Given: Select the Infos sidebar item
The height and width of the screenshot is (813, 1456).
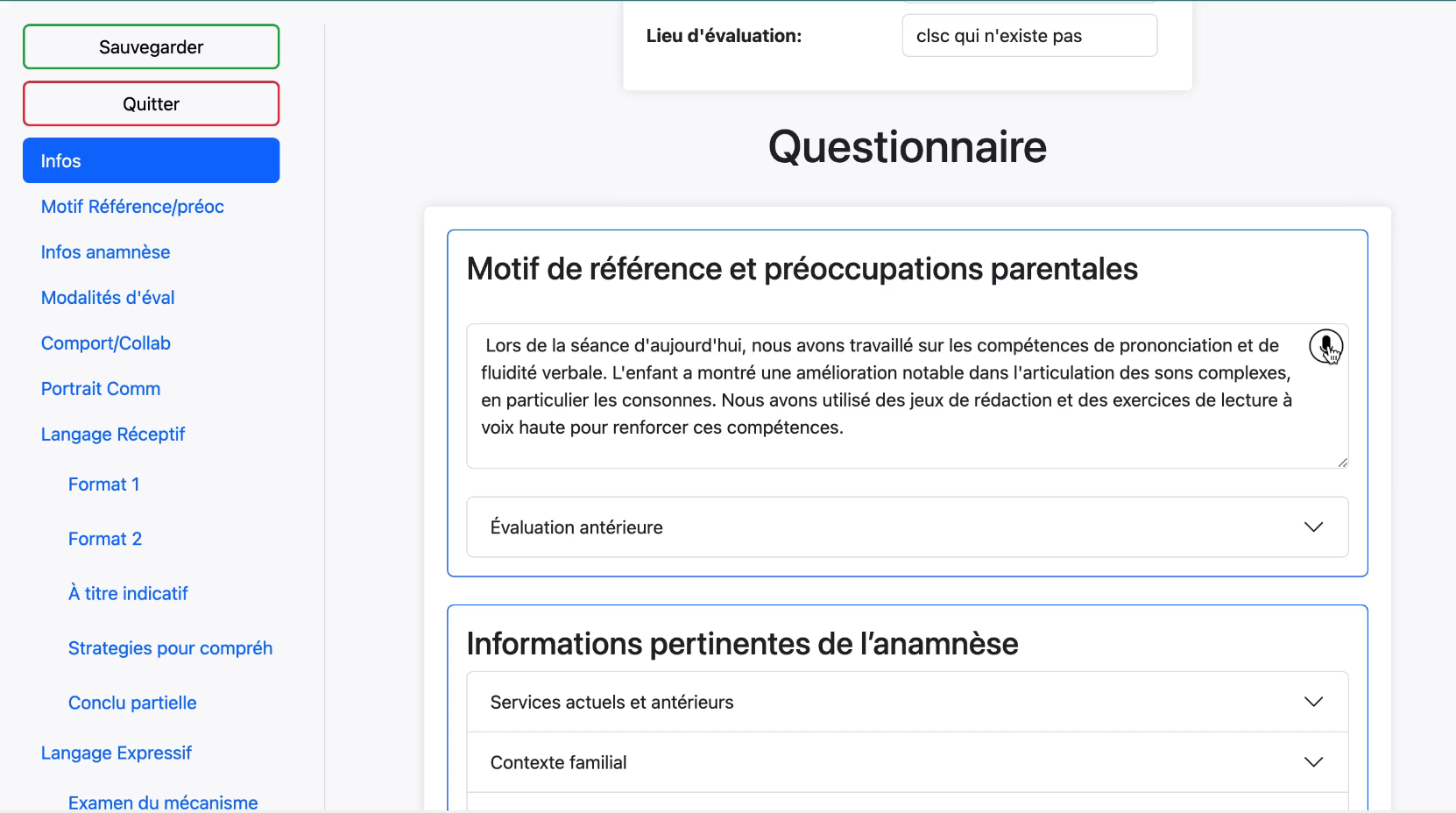Looking at the screenshot, I should click(151, 161).
